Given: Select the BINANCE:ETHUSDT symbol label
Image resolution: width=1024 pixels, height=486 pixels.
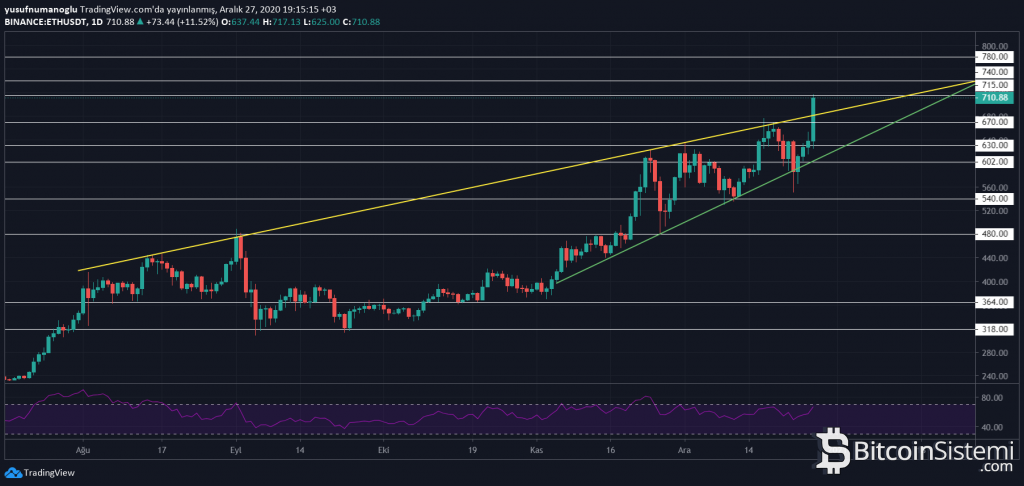Looking at the screenshot, I should (46, 19).
